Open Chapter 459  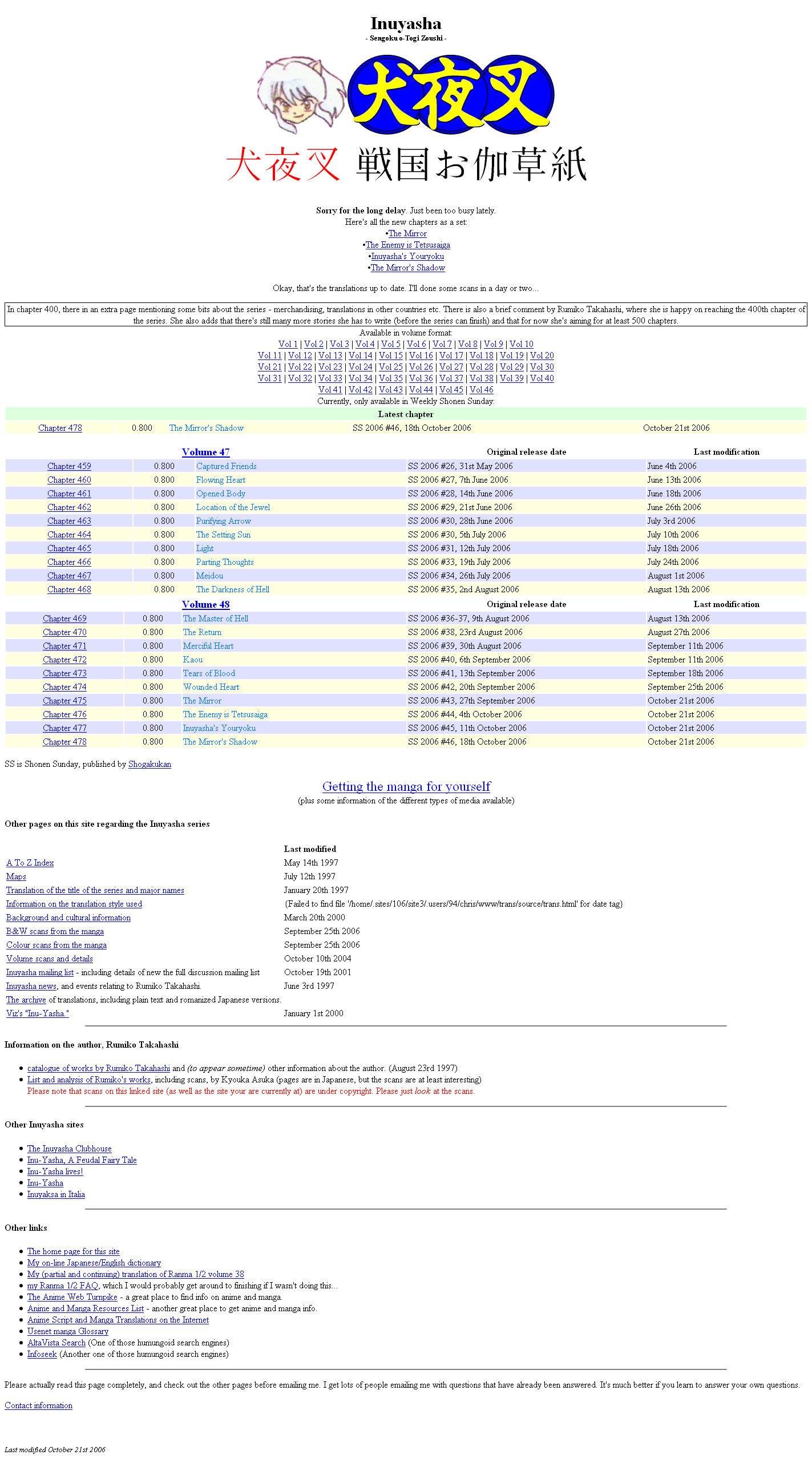69,466
